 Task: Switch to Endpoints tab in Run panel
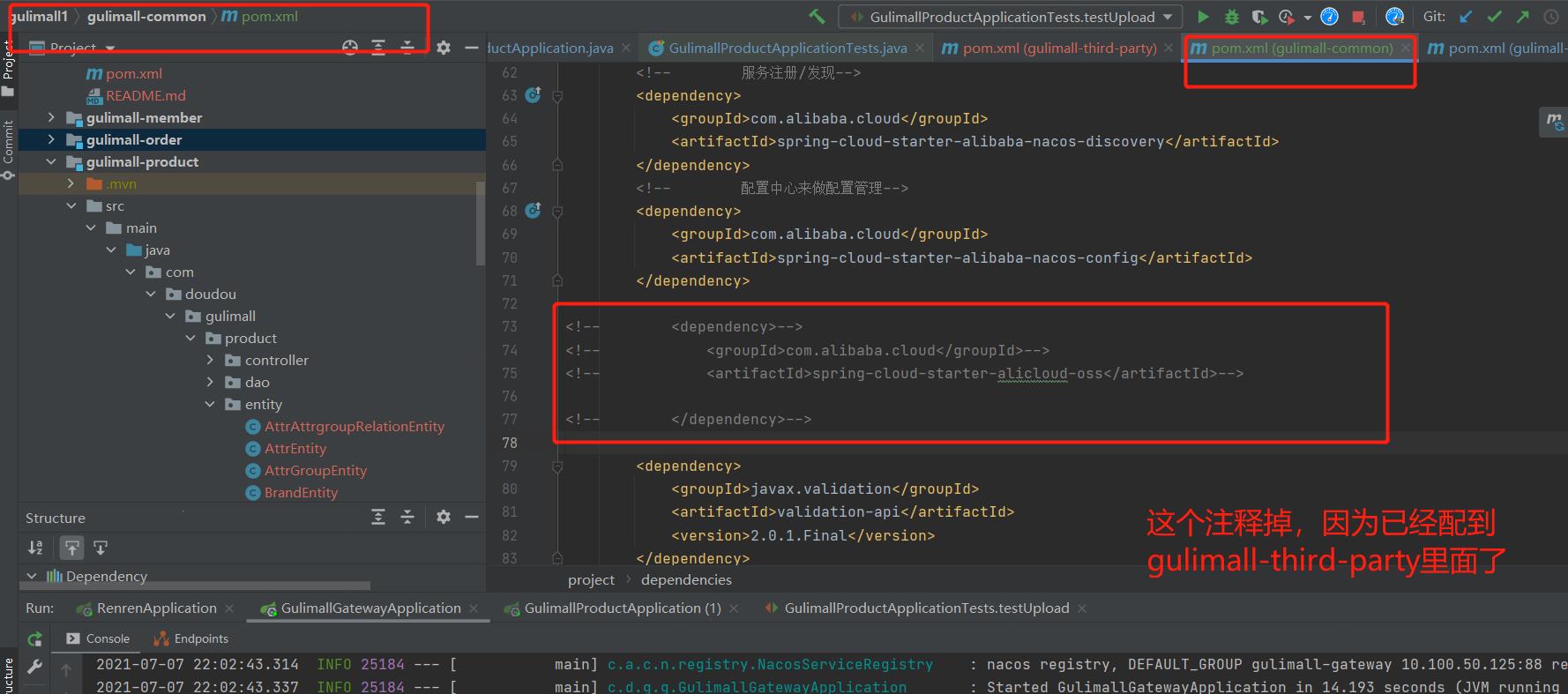(190, 638)
